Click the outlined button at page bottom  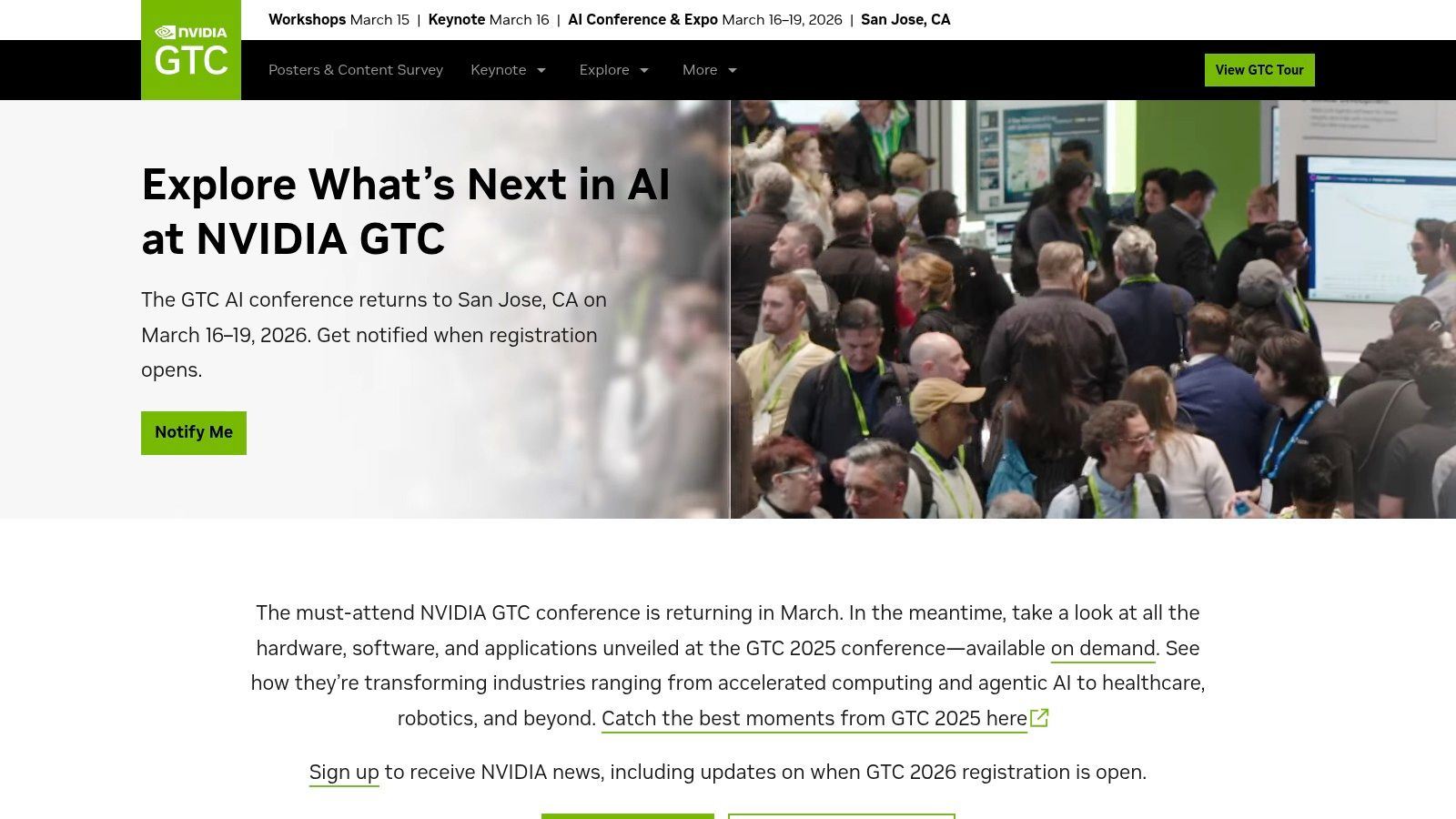[841, 816]
